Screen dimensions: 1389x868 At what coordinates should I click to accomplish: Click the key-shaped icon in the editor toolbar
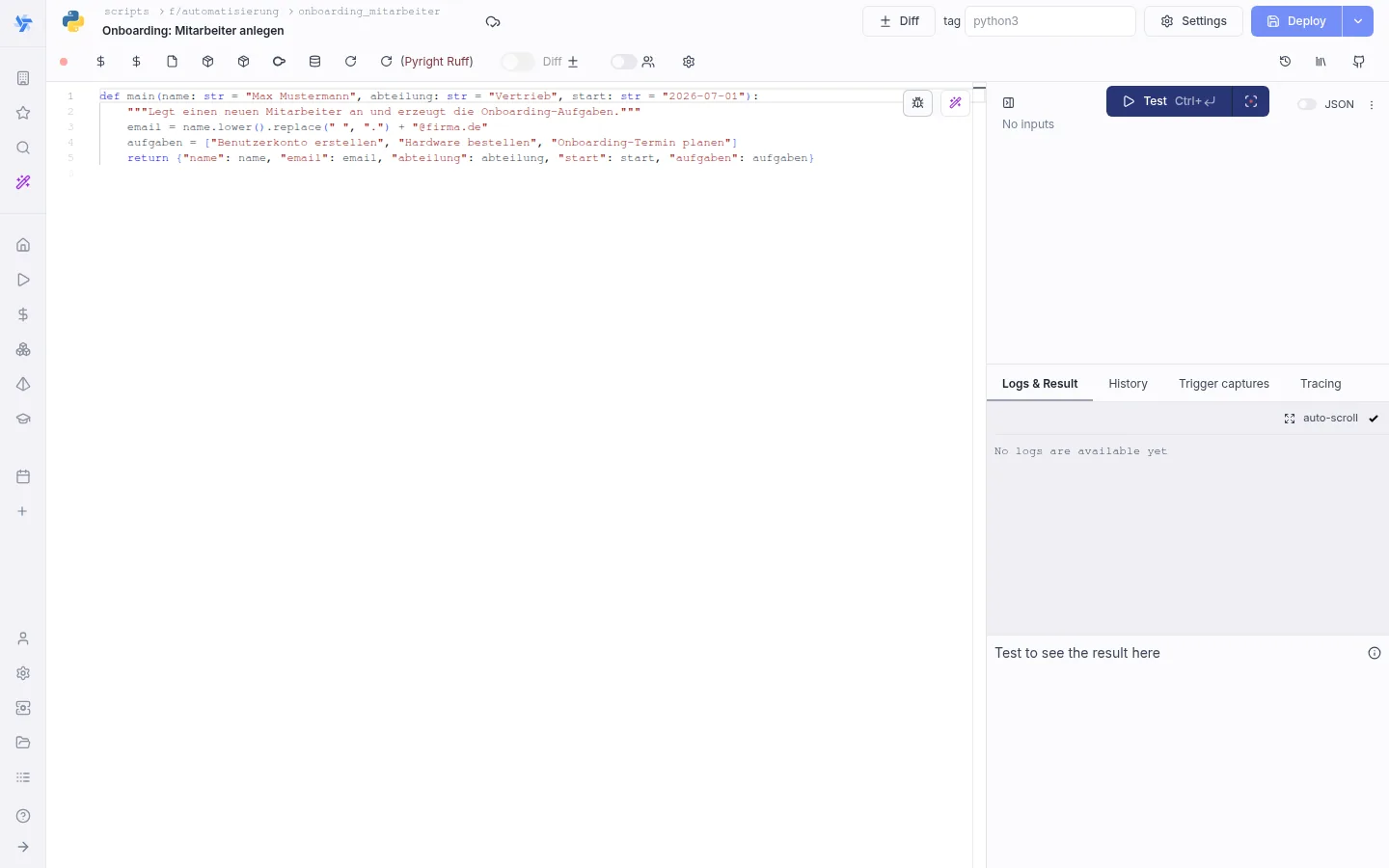[x=279, y=62]
